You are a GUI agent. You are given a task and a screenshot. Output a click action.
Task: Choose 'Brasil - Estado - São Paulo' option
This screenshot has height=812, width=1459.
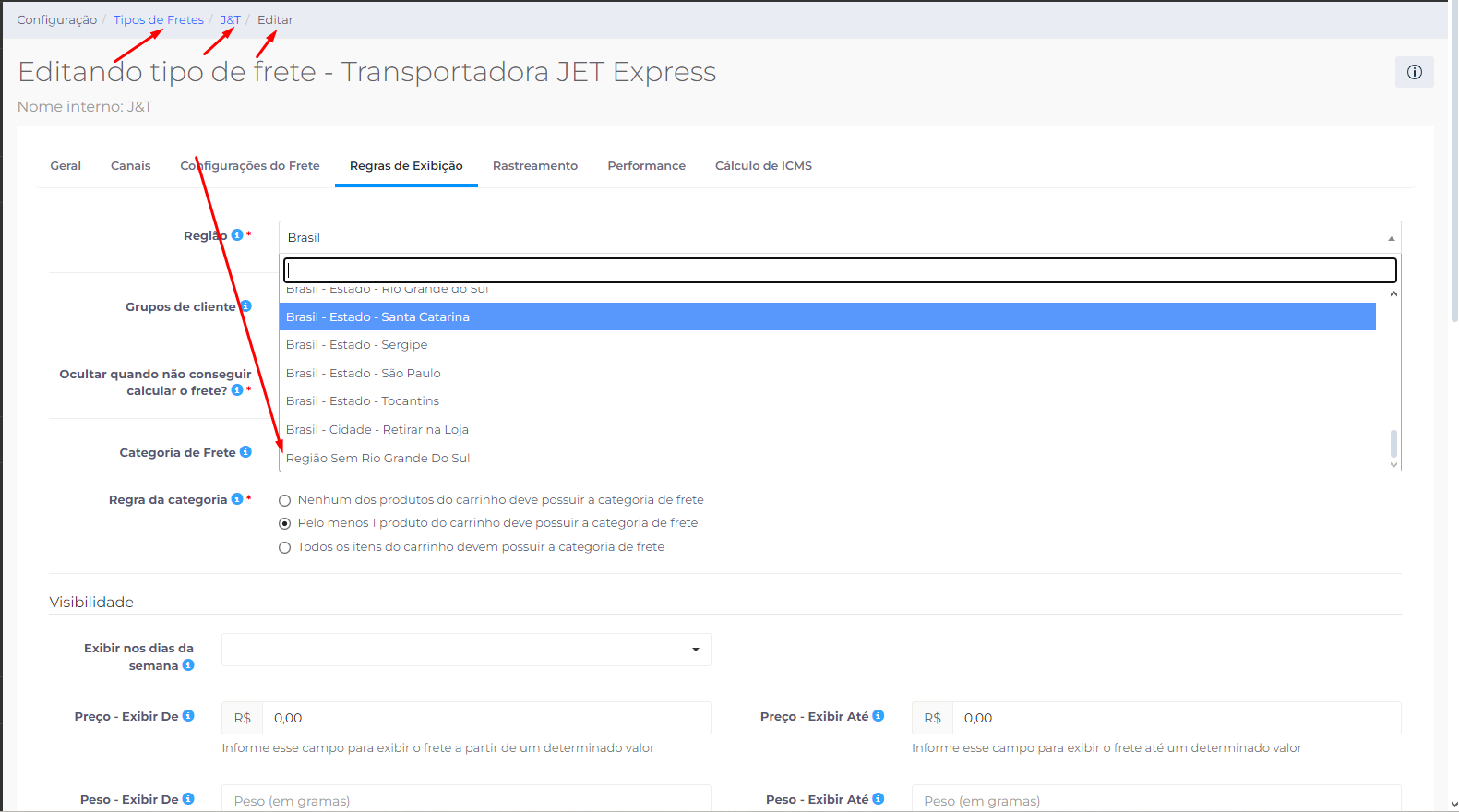(828, 373)
